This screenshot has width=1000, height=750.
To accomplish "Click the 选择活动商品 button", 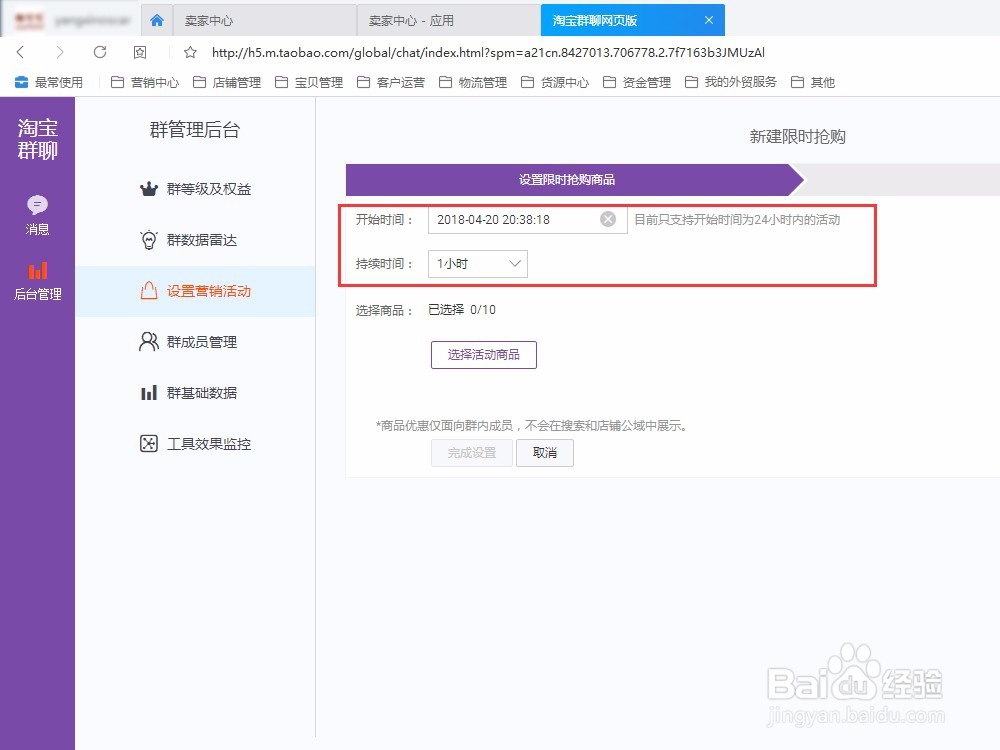I will click(483, 355).
